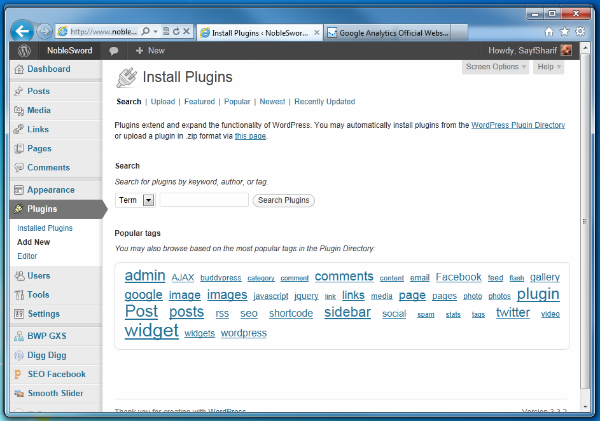The width and height of the screenshot is (600, 421).
Task: Open the Favorites star icon
Action: coord(565,32)
